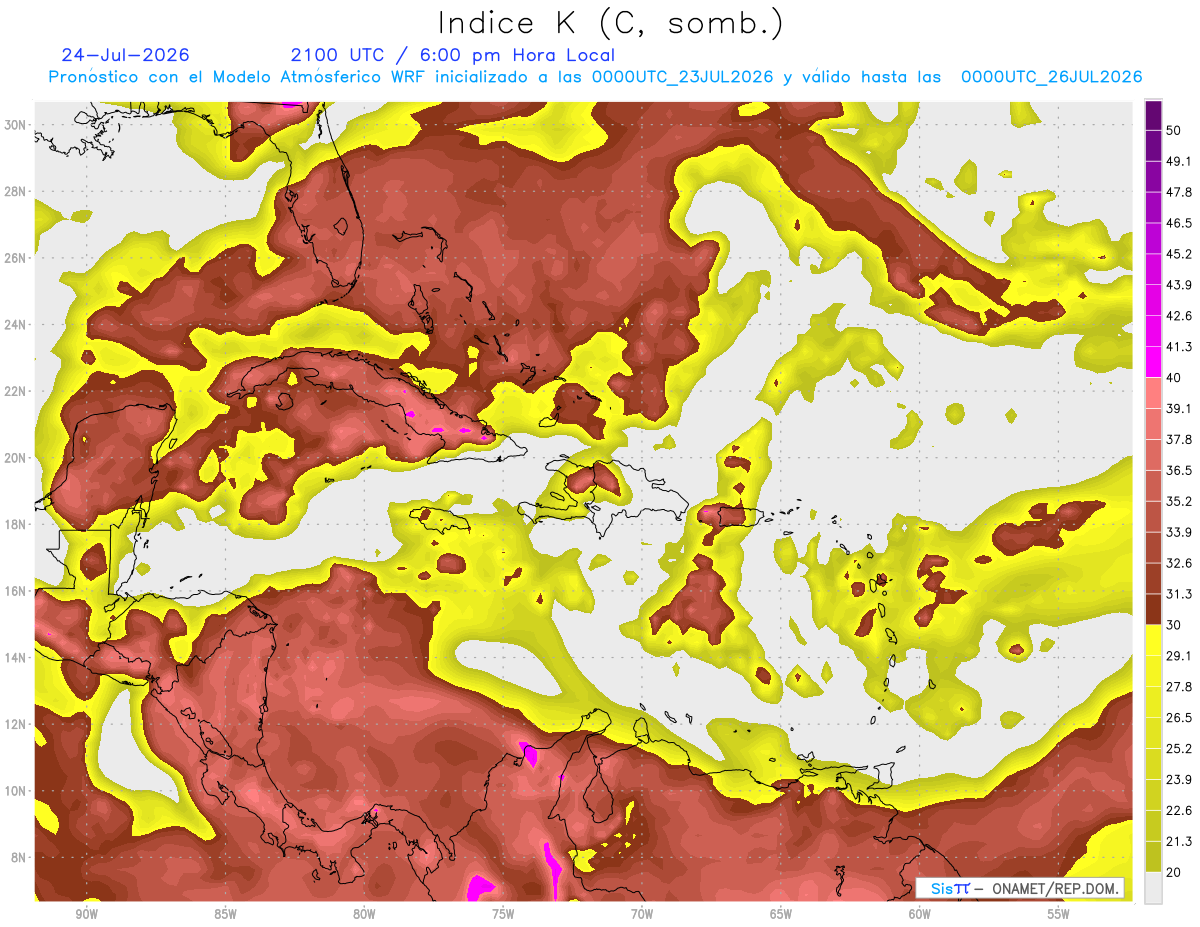Click the colorbar label '21.3'
Screen dimensions: 1200x927
point(1180,842)
